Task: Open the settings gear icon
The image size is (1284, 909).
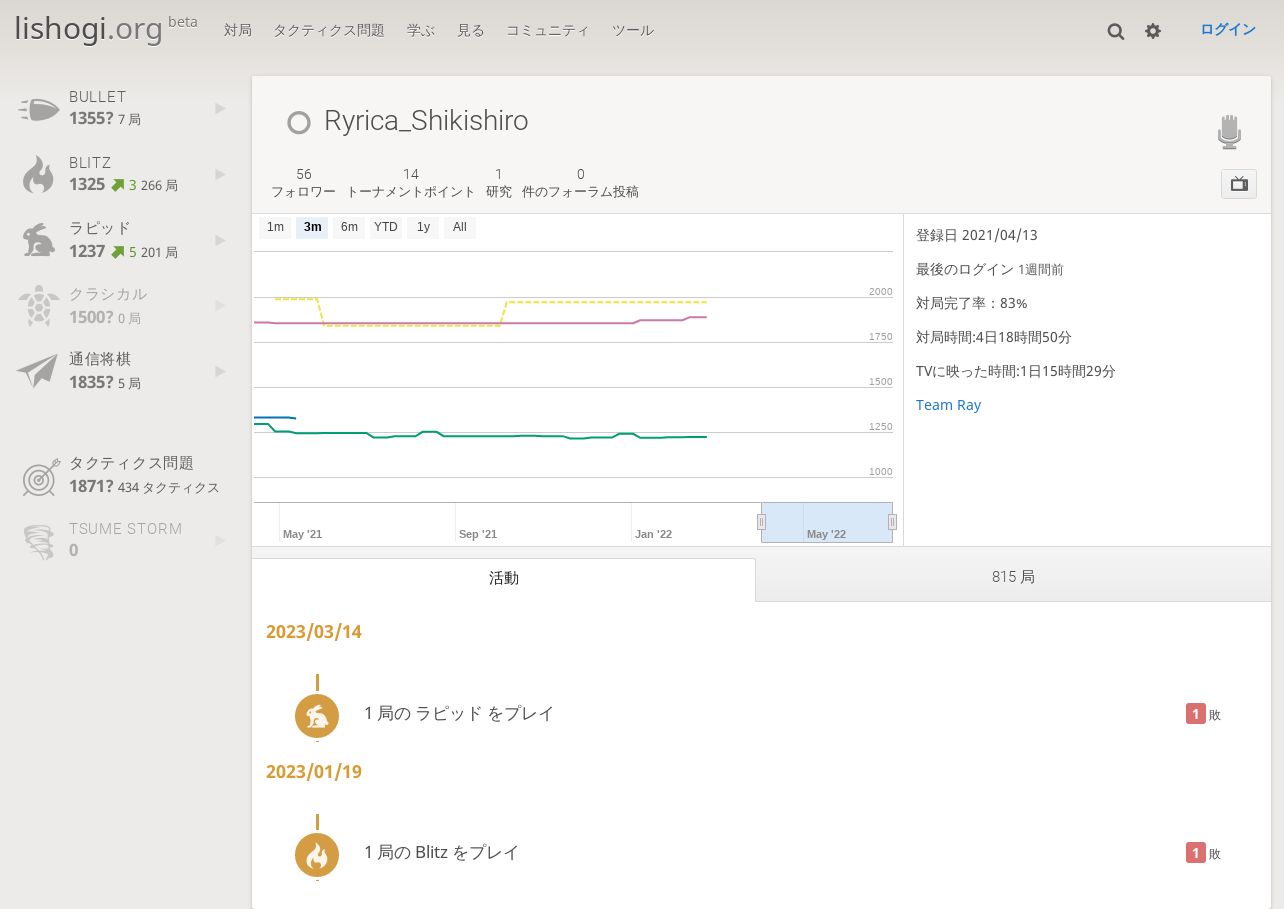Action: pyautogui.click(x=1153, y=31)
